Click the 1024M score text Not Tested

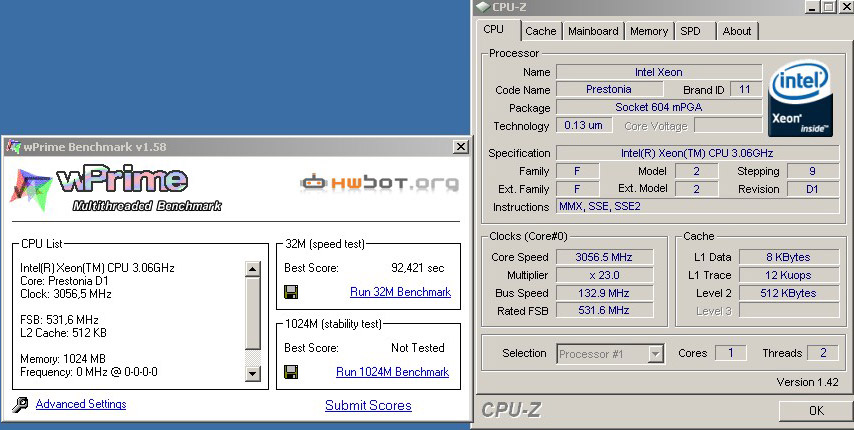[418, 348]
